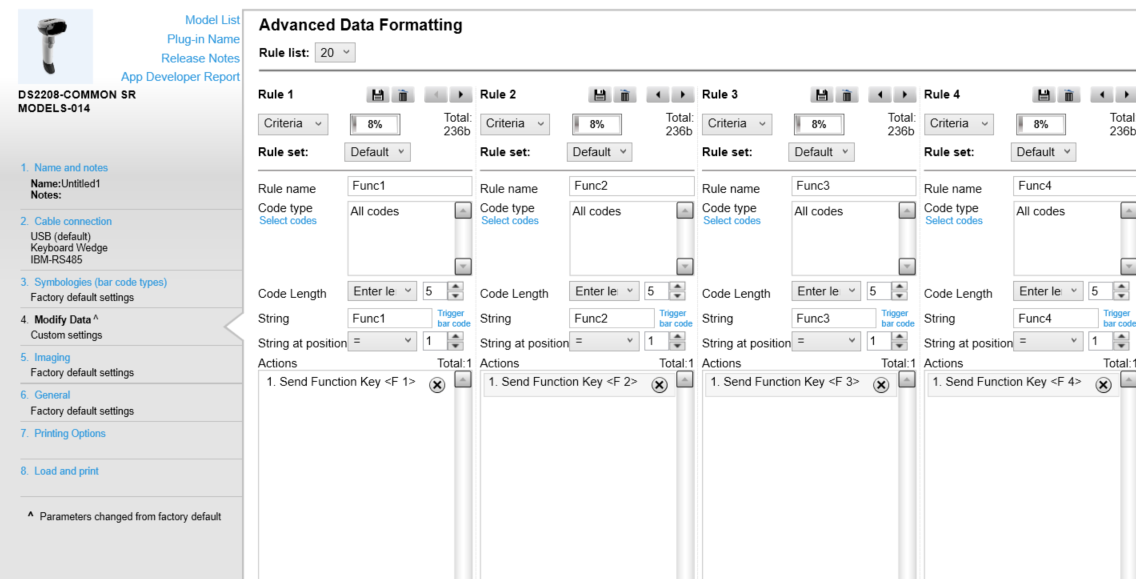Remove the Send Function Key <F 3> action
Viewport: 1136px width, 579px height.
(881, 384)
